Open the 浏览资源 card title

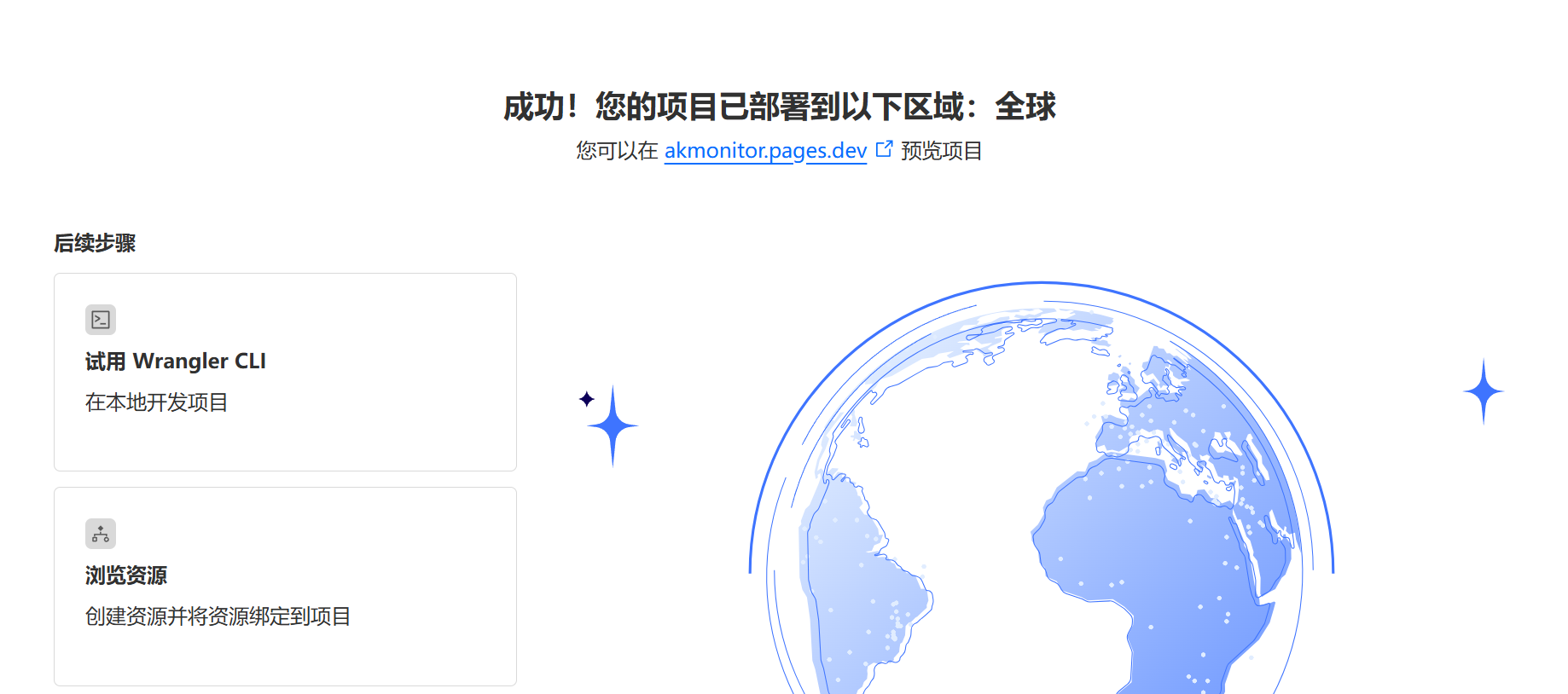coord(126,575)
